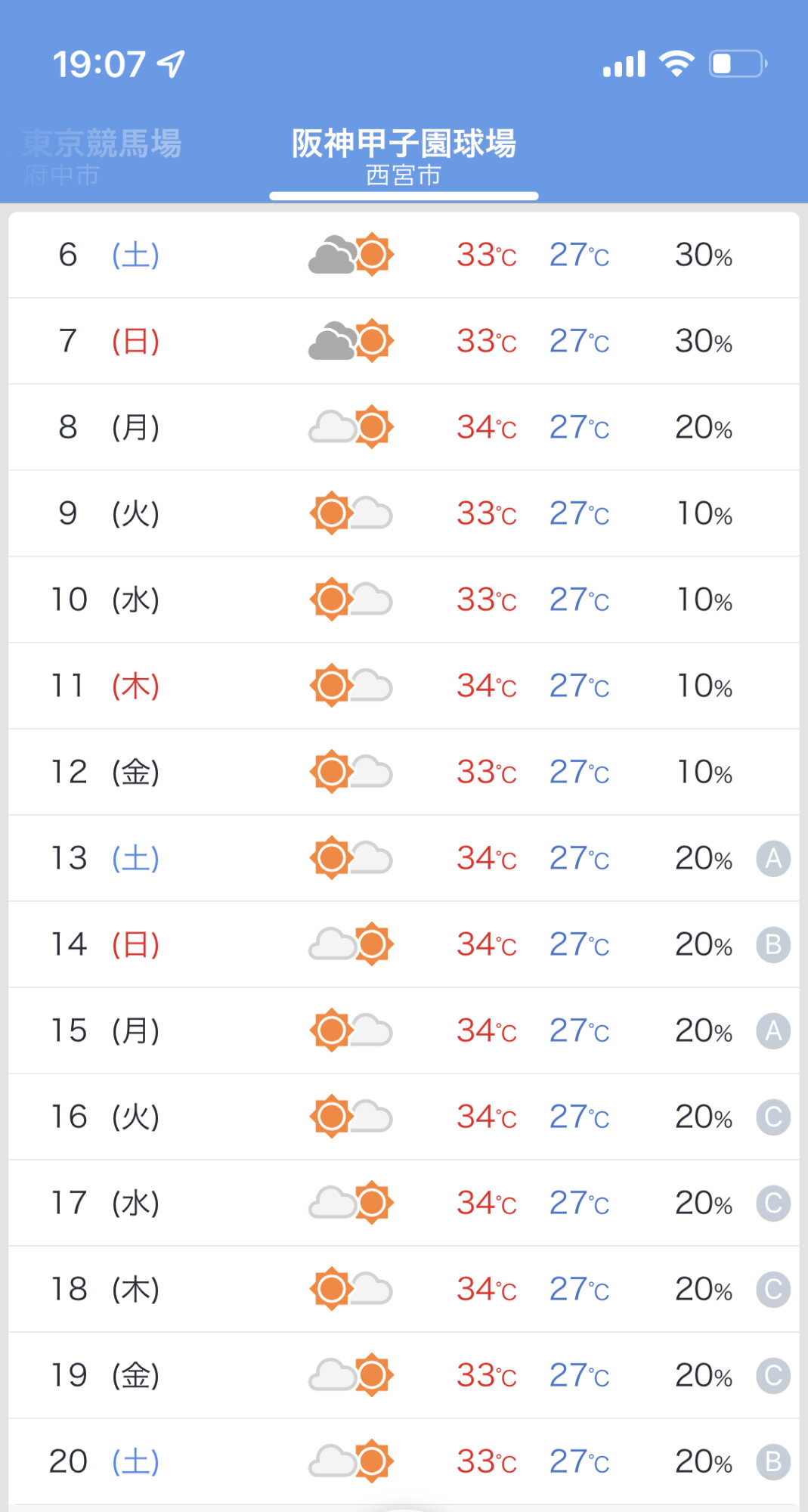Tap reliability badge A on the 13th
This screenshot has height=1512, width=808.
pos(773,859)
